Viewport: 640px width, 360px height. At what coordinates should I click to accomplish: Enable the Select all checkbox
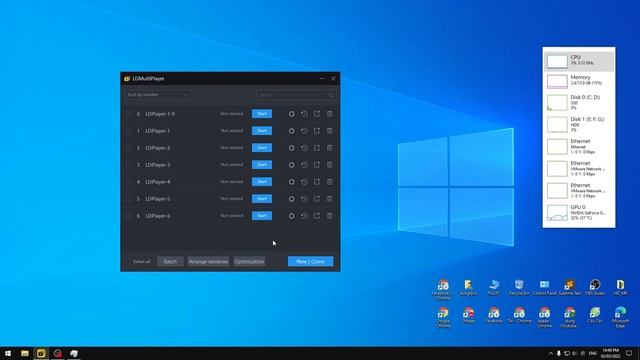click(x=128, y=261)
